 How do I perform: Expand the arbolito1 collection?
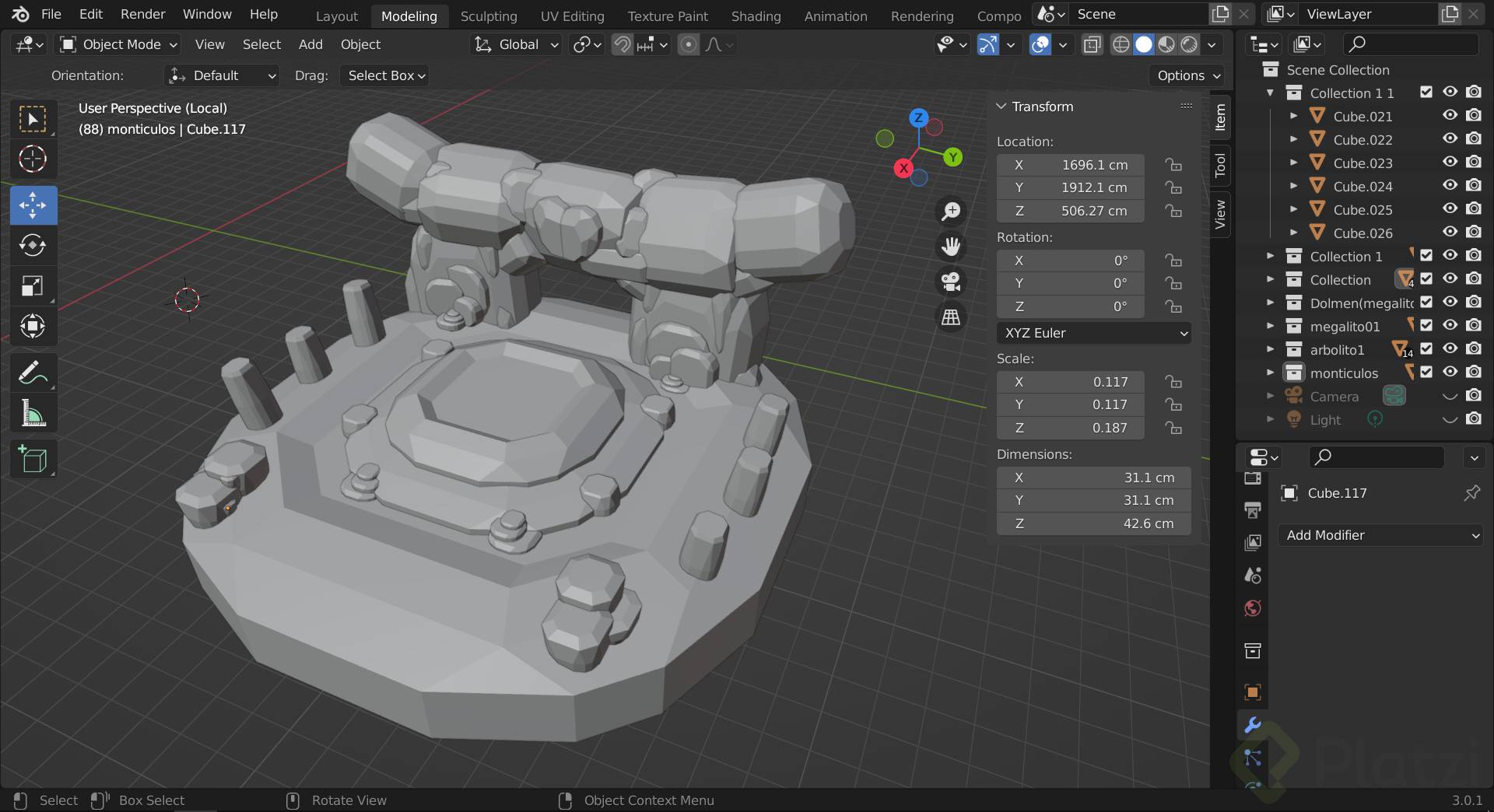click(1271, 349)
